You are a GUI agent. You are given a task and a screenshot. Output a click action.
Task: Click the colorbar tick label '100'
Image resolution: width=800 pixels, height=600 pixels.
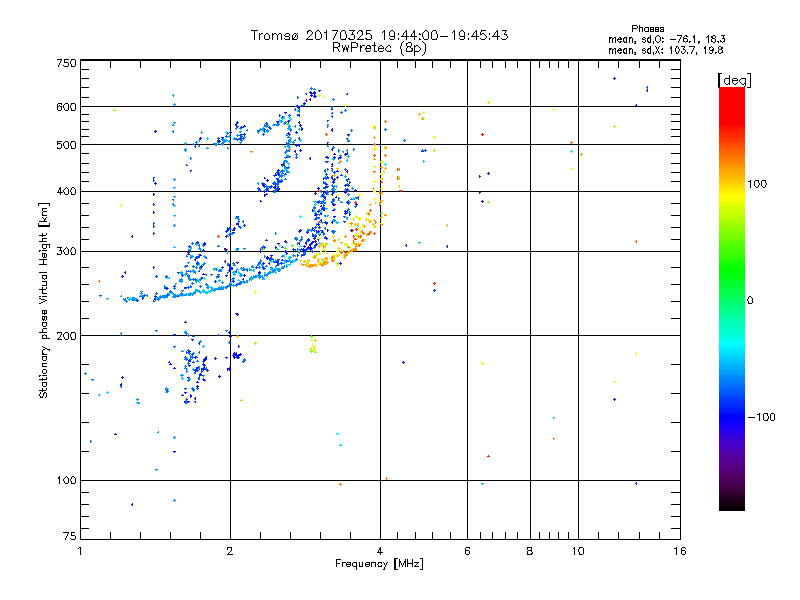pyautogui.click(x=757, y=184)
